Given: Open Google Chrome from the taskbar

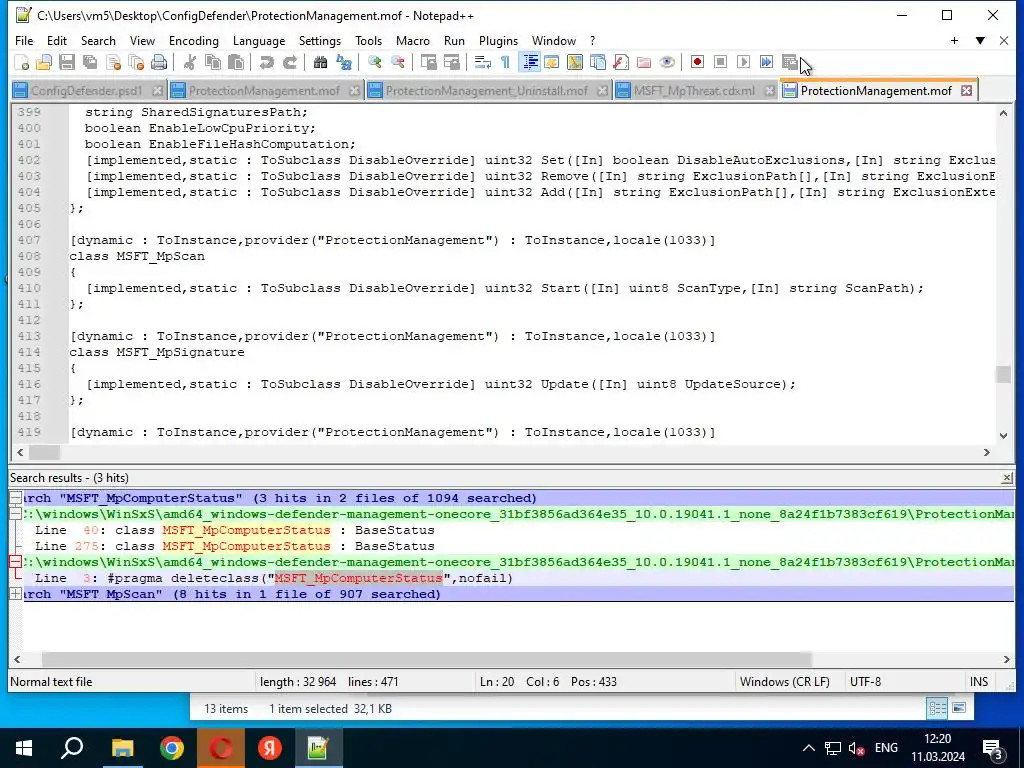Looking at the screenshot, I should point(172,748).
